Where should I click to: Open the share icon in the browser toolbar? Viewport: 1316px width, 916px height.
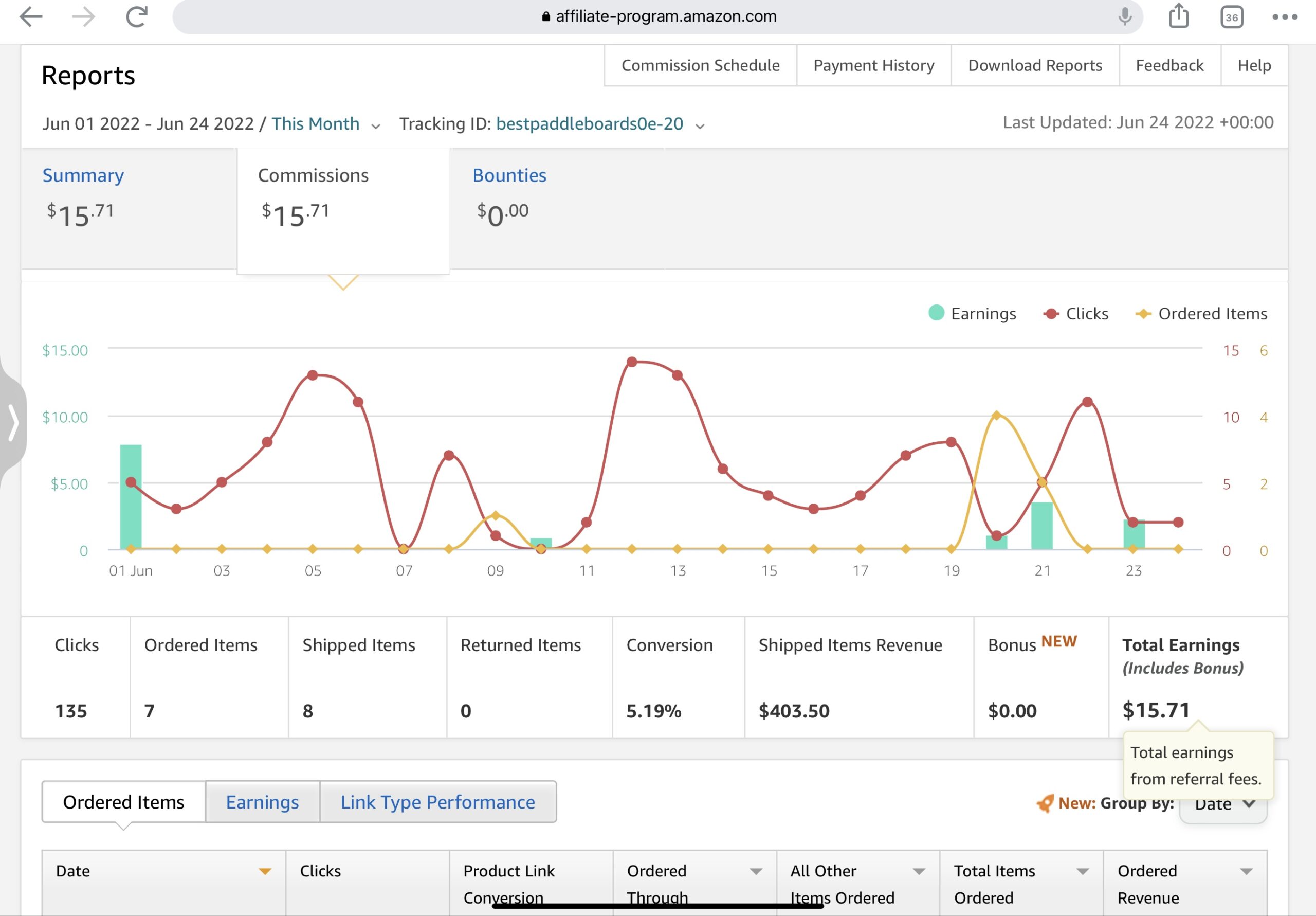coord(1178,15)
